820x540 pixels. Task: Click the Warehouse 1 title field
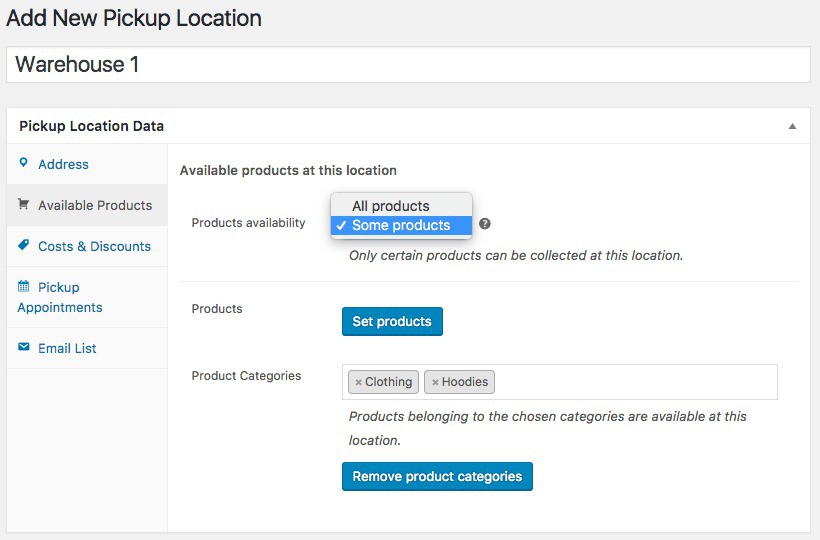click(x=408, y=65)
